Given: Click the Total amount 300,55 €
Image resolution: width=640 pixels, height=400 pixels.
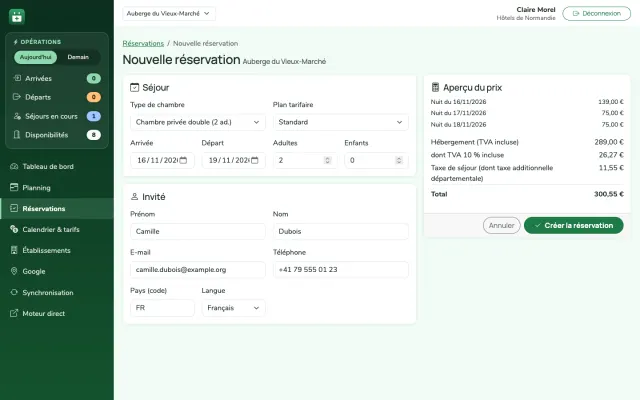Looking at the screenshot, I should (x=609, y=194).
